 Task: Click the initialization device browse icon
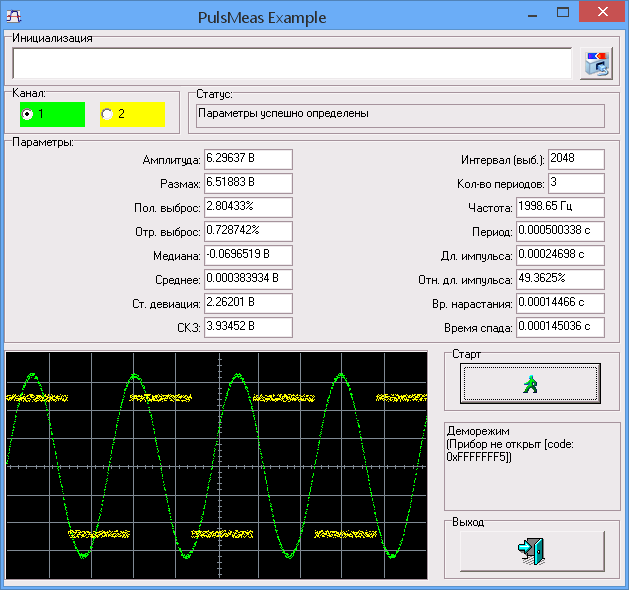tap(596, 63)
